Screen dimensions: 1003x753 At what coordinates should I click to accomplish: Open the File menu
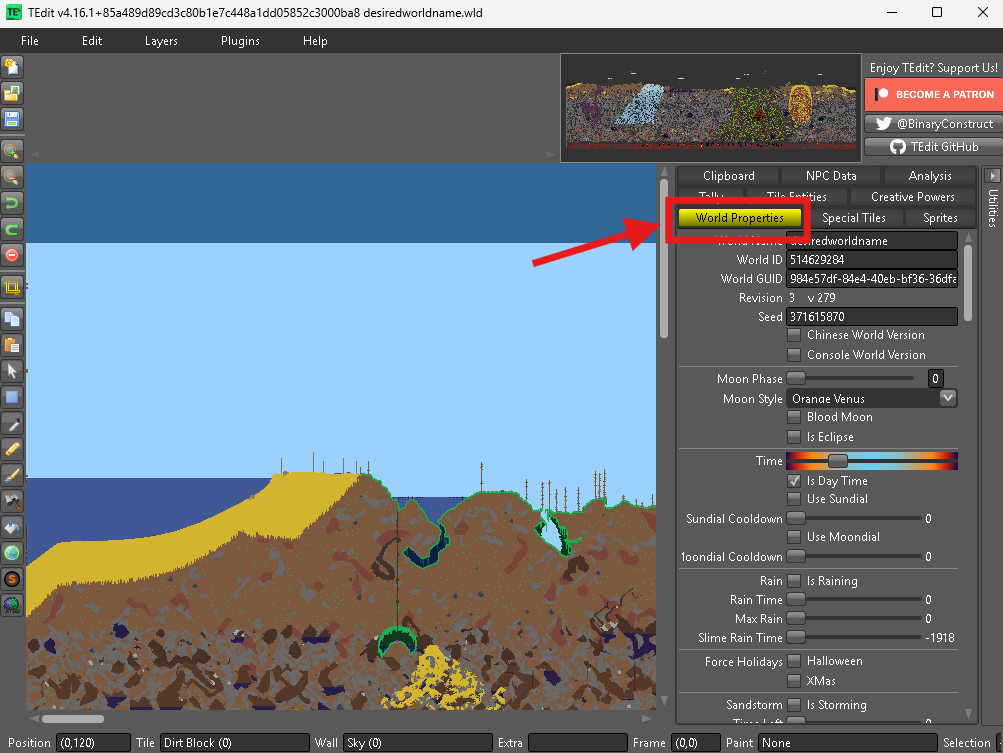pyautogui.click(x=29, y=41)
